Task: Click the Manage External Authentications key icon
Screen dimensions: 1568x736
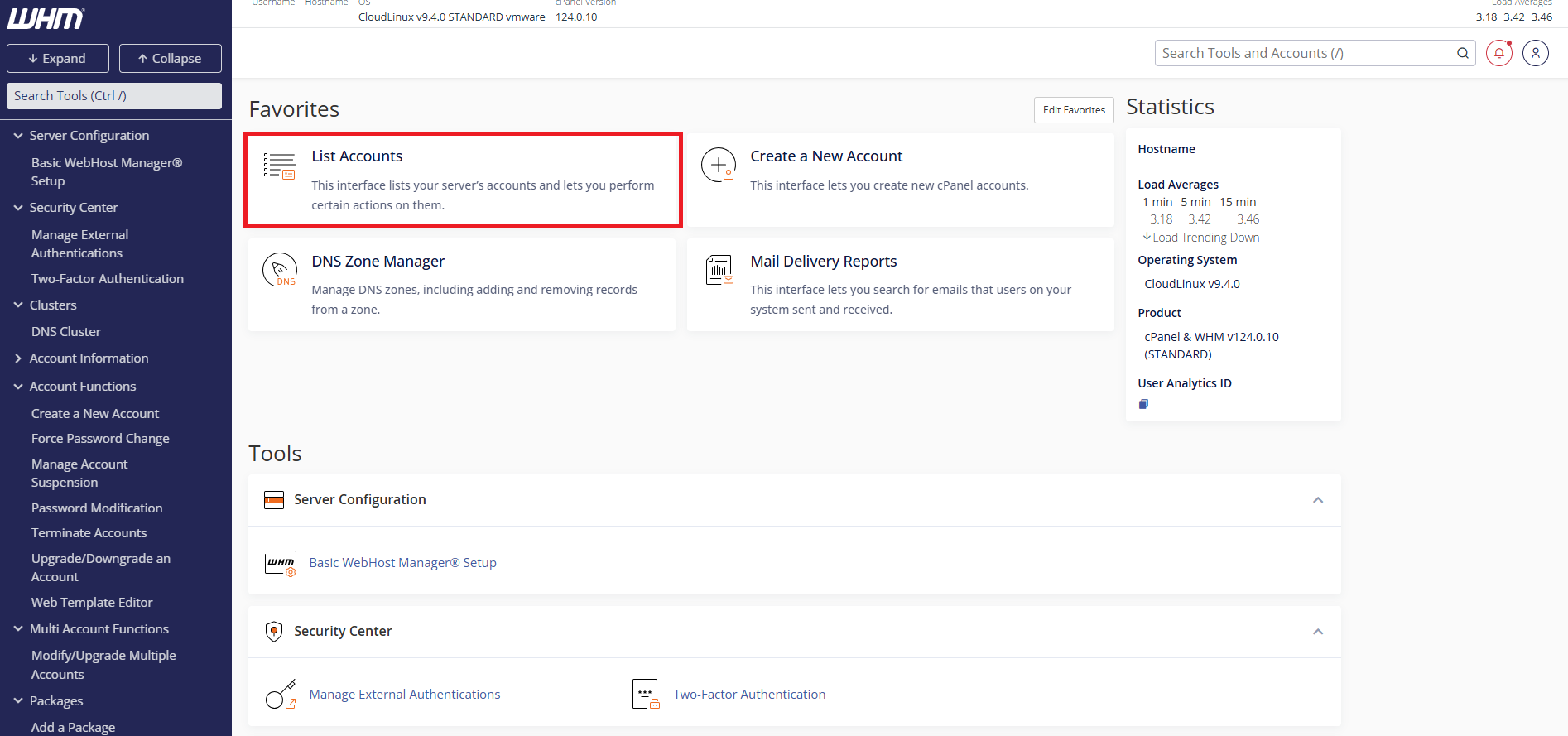Action: click(x=281, y=695)
